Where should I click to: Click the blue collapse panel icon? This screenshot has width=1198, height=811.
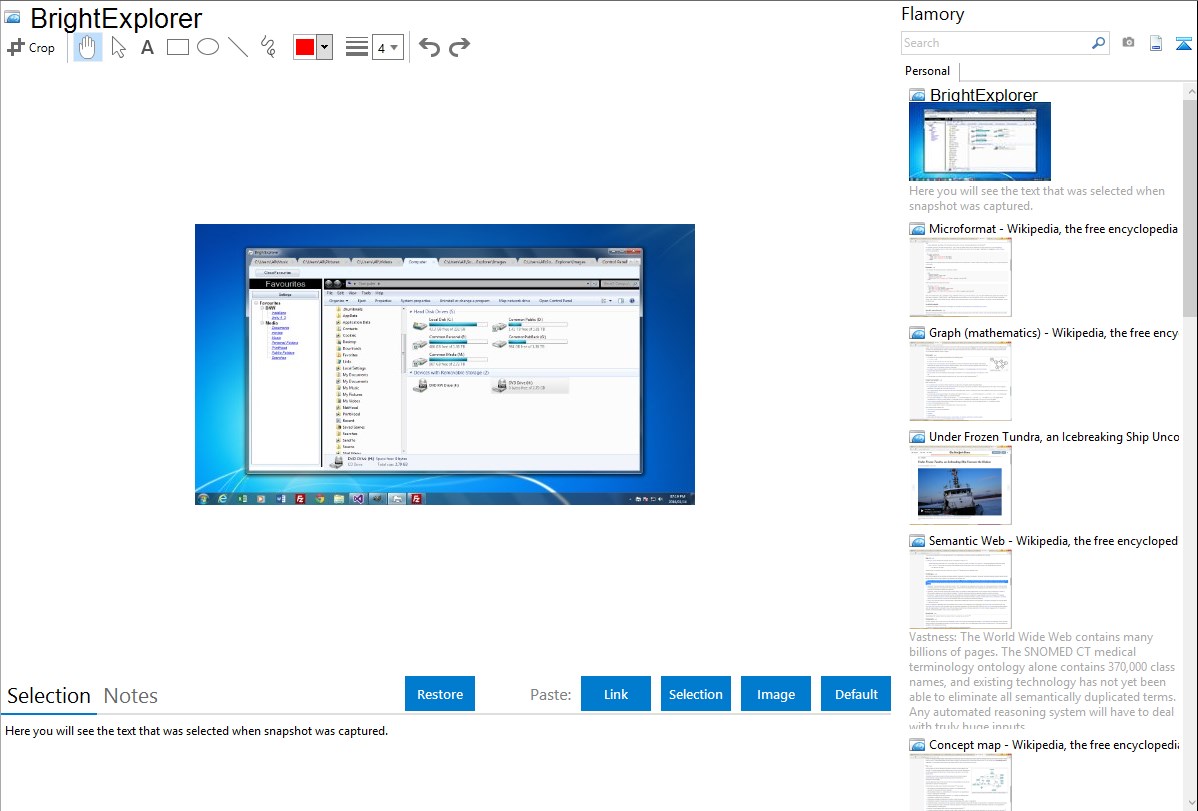pyautogui.click(x=1183, y=44)
